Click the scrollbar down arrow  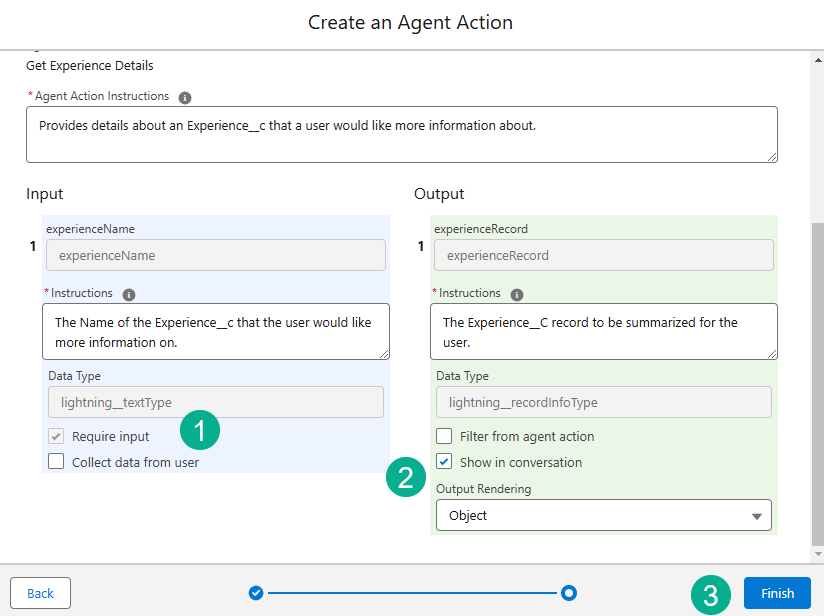(816, 553)
